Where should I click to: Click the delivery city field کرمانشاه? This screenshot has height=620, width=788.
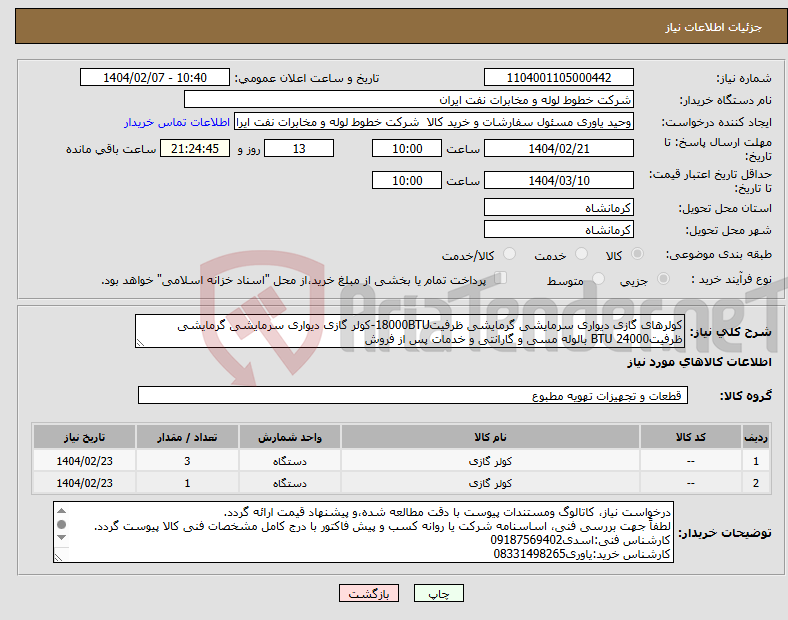coord(558,229)
